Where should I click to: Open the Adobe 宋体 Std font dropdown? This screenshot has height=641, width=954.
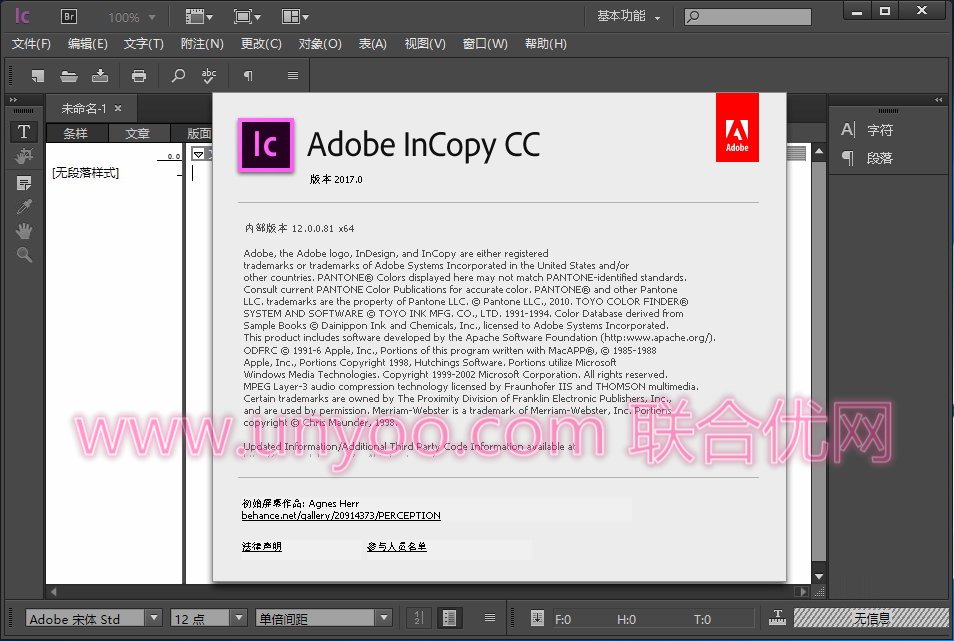click(x=154, y=618)
